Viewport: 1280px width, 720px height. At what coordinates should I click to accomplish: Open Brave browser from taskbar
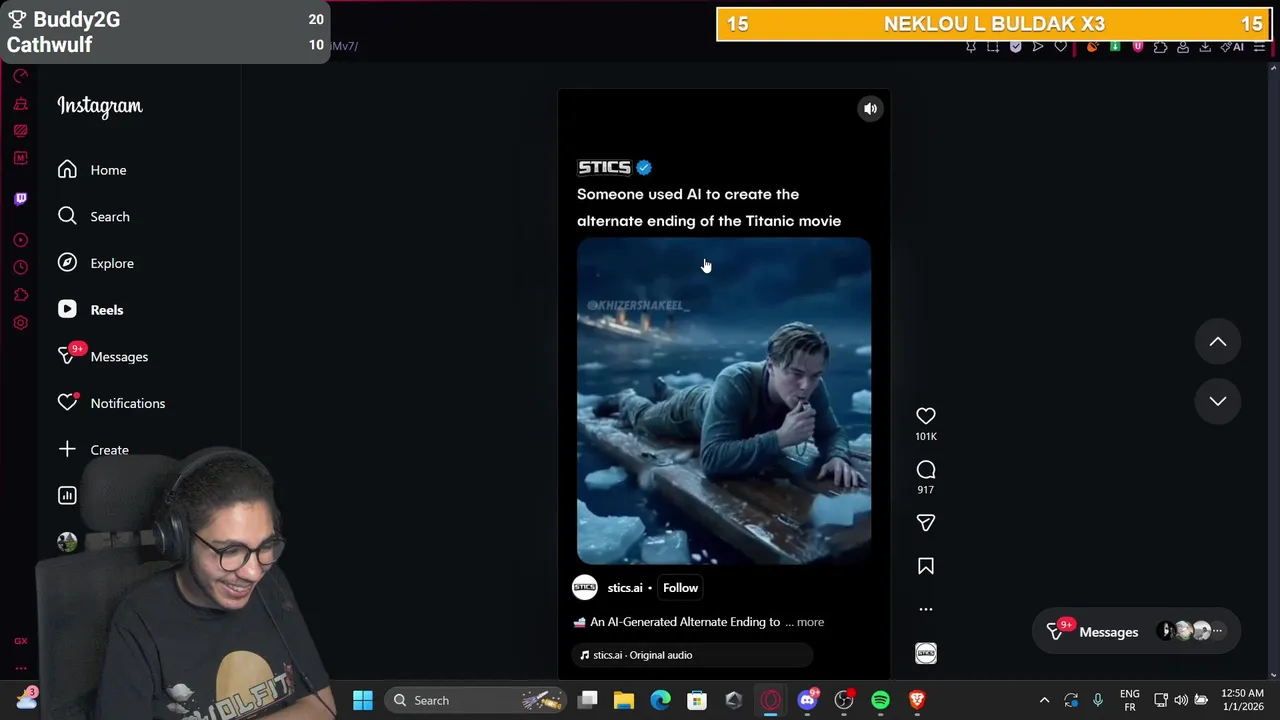[x=917, y=700]
